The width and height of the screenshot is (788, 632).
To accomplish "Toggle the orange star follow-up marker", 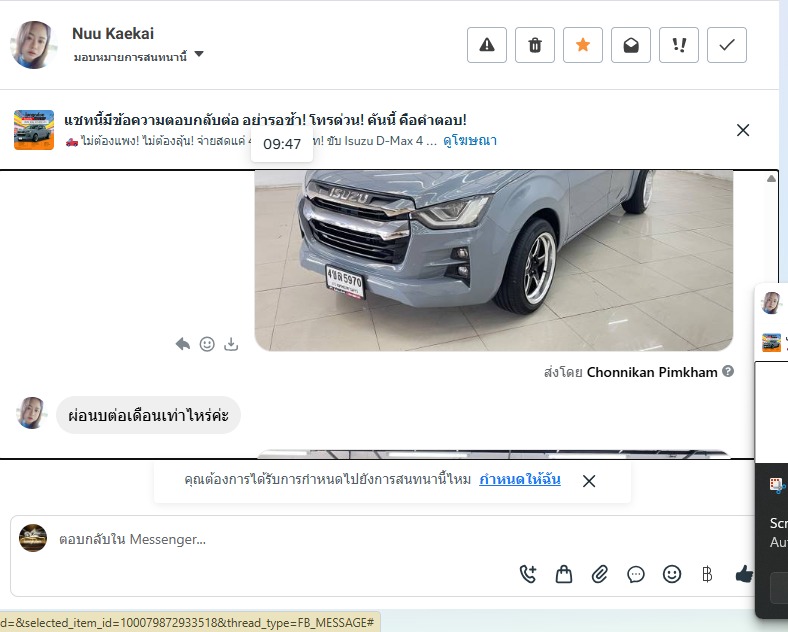I will 582,45.
